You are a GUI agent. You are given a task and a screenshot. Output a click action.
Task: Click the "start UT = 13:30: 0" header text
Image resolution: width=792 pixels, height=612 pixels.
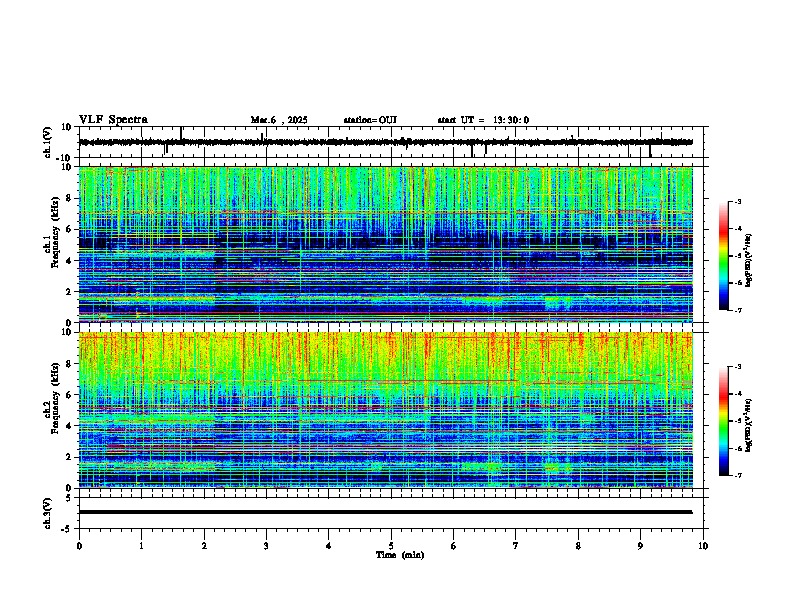(x=483, y=120)
